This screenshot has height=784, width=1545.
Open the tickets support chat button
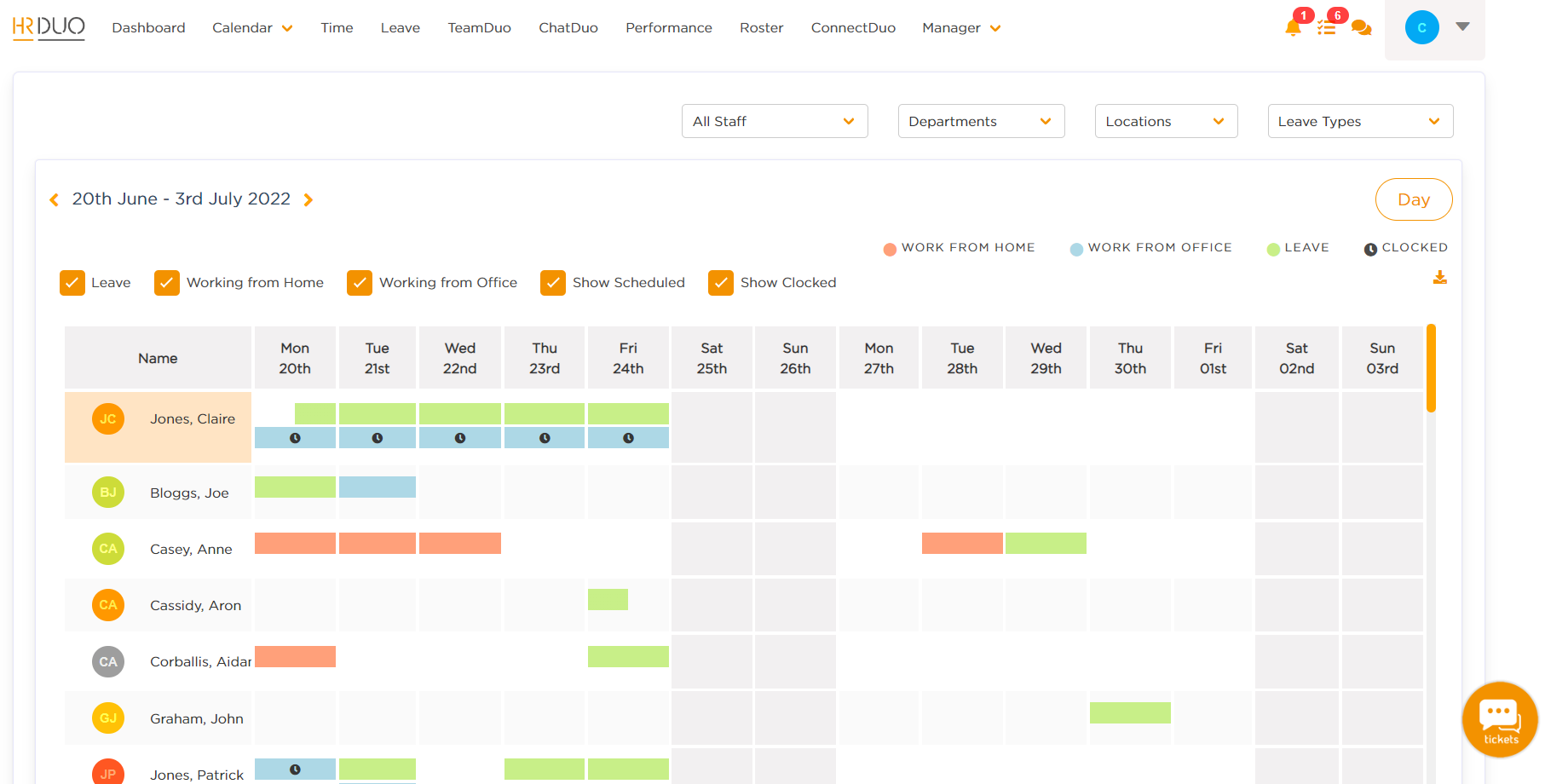[x=1500, y=720]
